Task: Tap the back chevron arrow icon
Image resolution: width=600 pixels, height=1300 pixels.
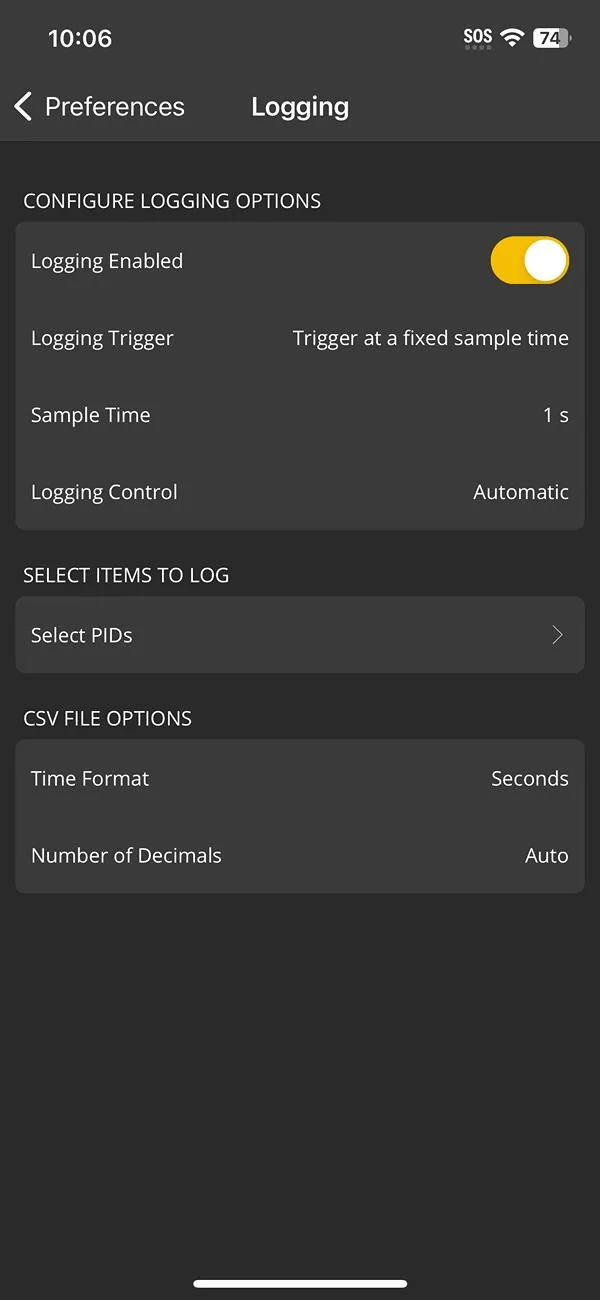Action: click(24, 106)
